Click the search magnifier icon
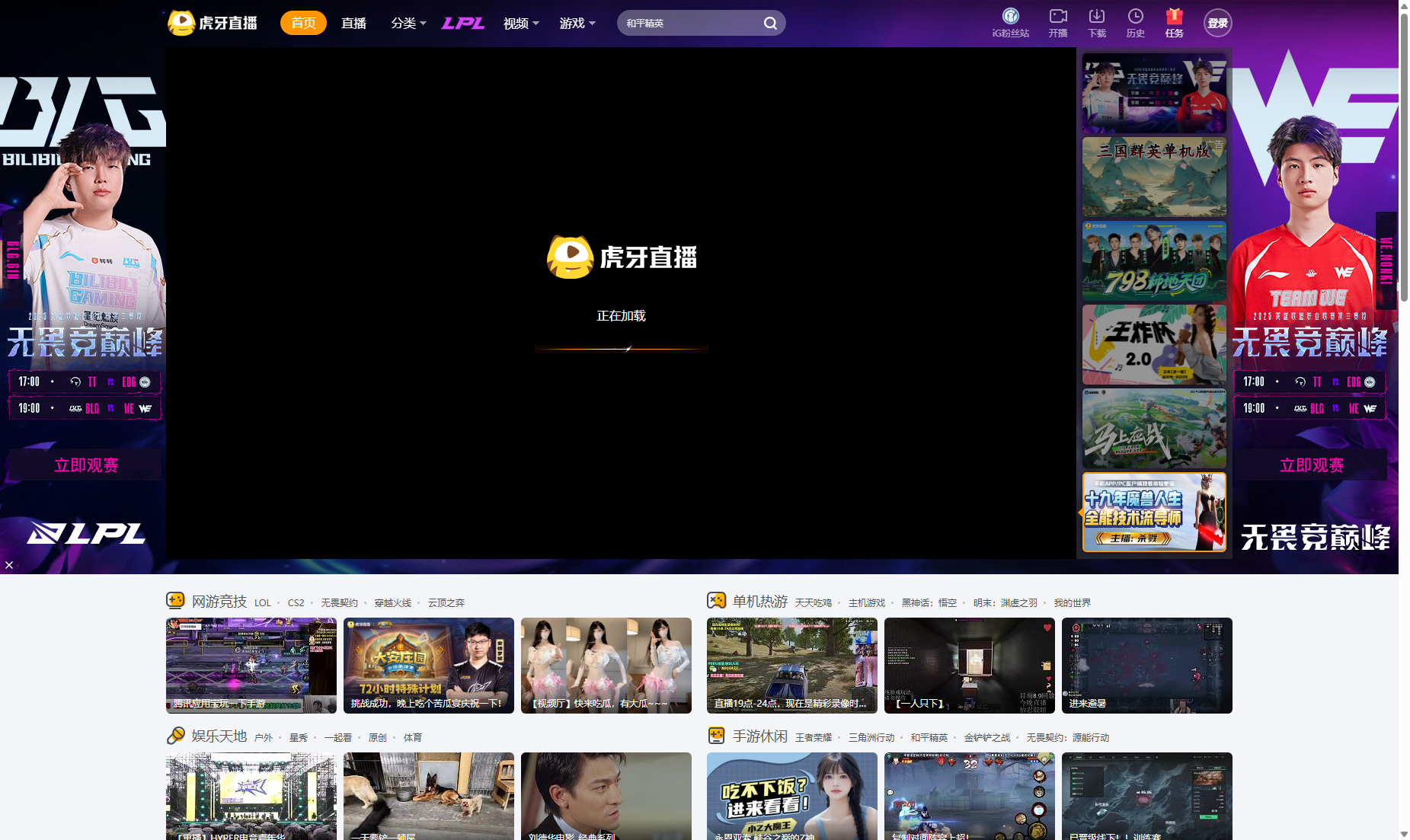 pos(770,23)
